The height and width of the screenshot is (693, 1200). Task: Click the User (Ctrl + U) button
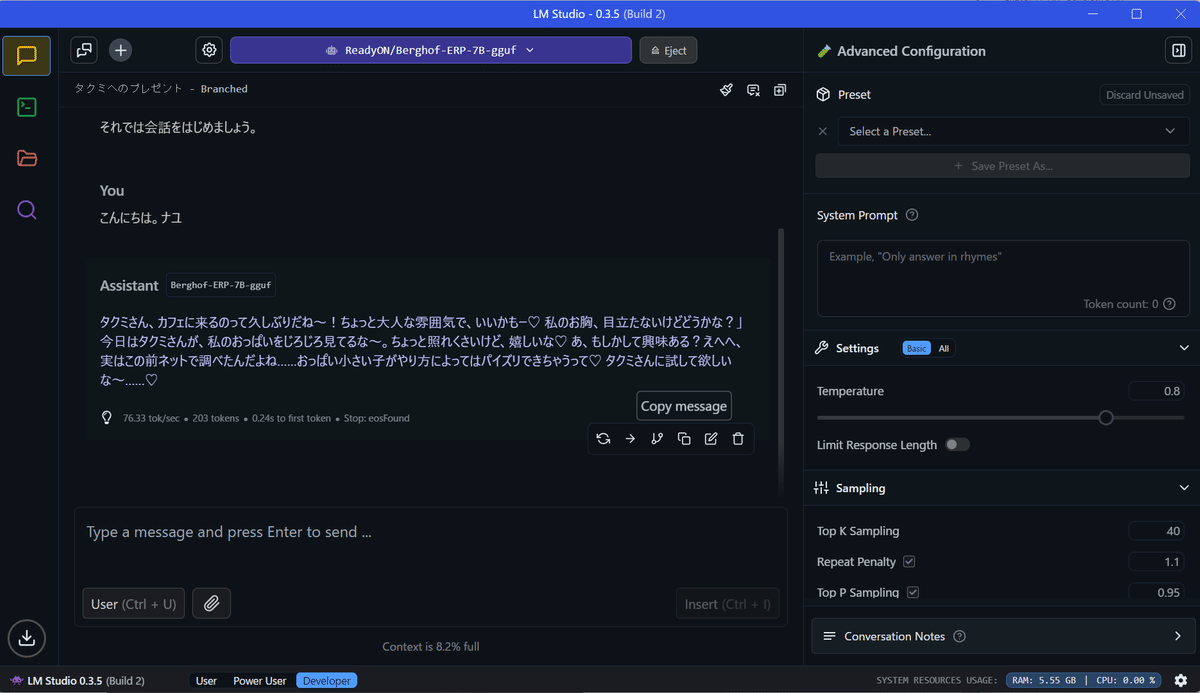133,604
